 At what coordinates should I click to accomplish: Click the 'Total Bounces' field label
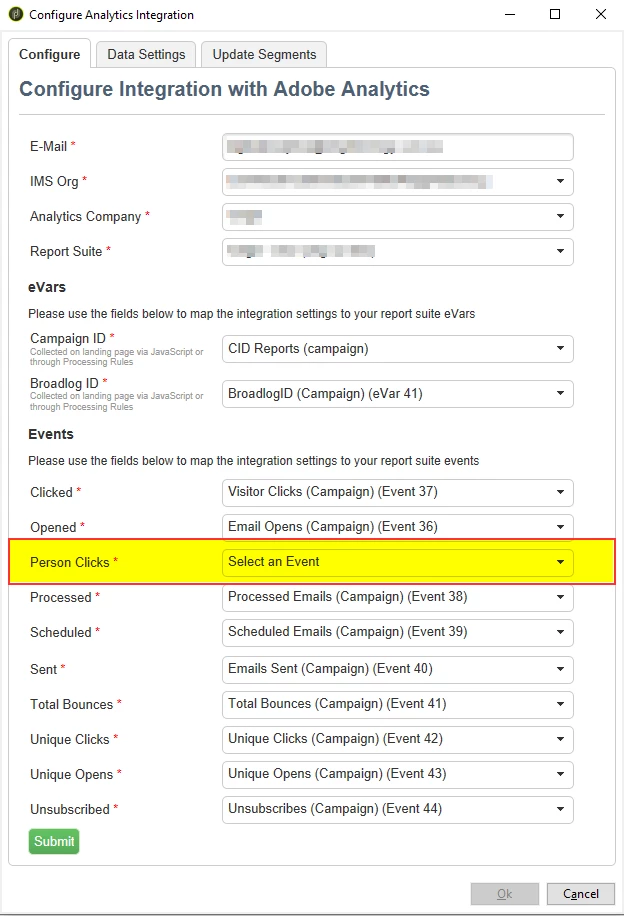tap(71, 704)
